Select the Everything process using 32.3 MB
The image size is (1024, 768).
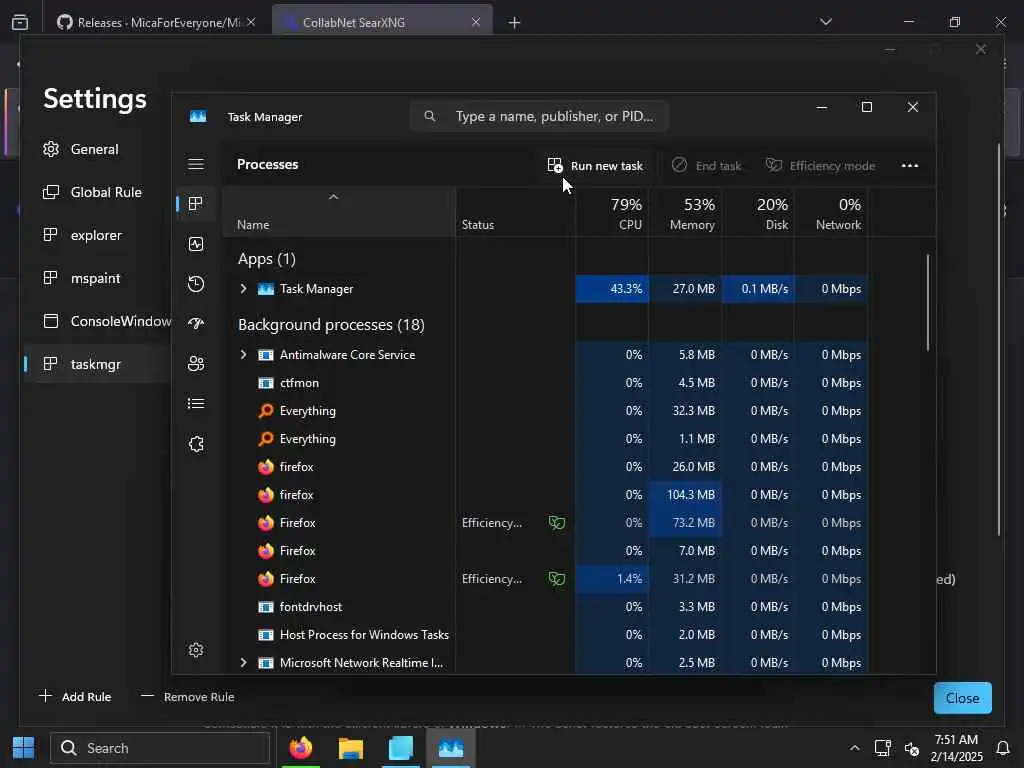tap(545, 411)
